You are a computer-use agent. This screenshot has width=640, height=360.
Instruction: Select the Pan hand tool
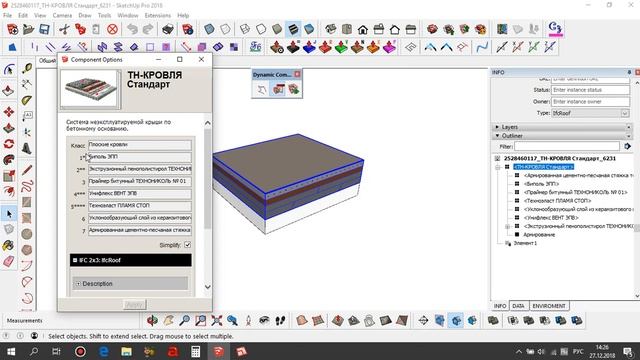[168, 320]
